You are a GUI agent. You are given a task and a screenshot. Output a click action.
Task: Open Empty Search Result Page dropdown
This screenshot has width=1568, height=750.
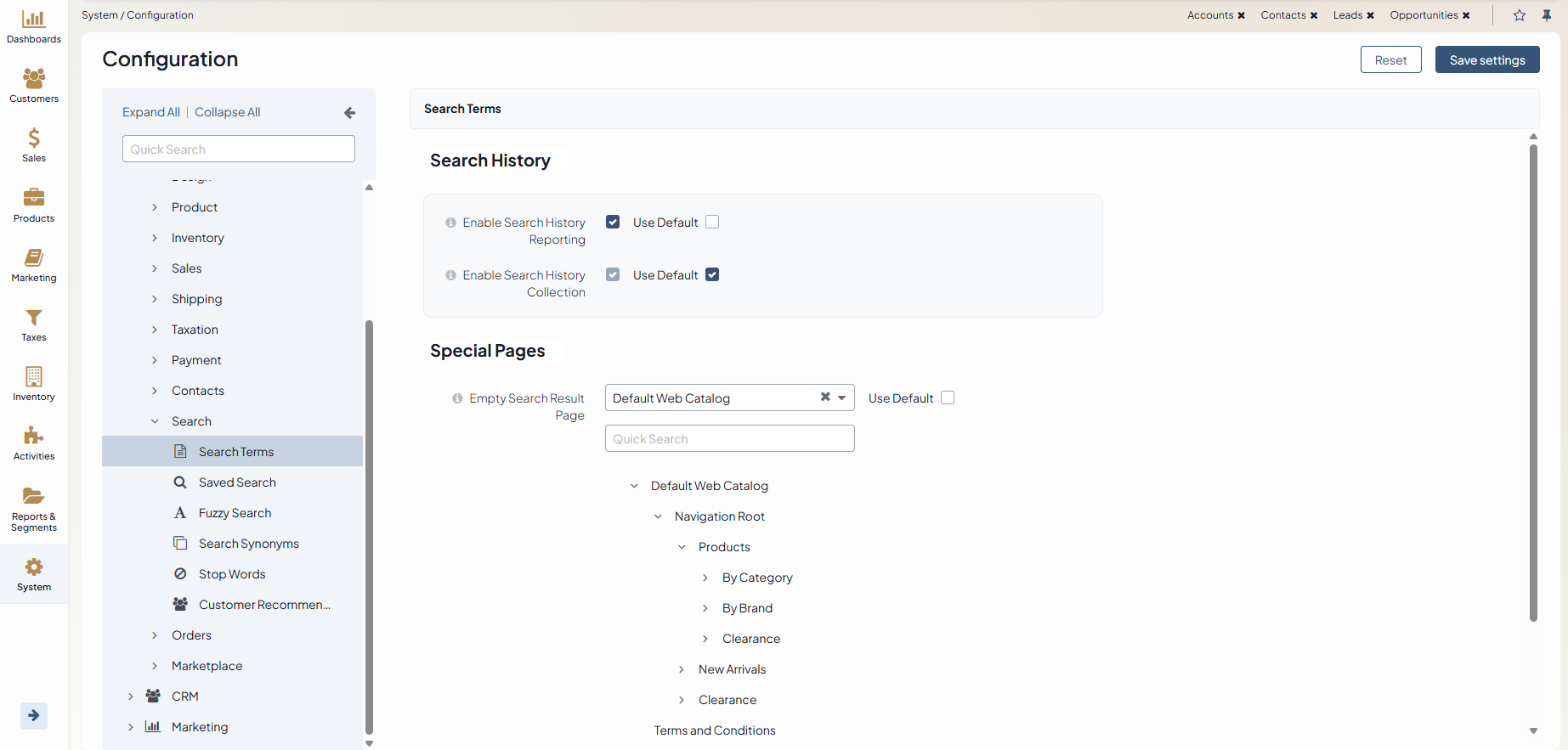coord(841,398)
